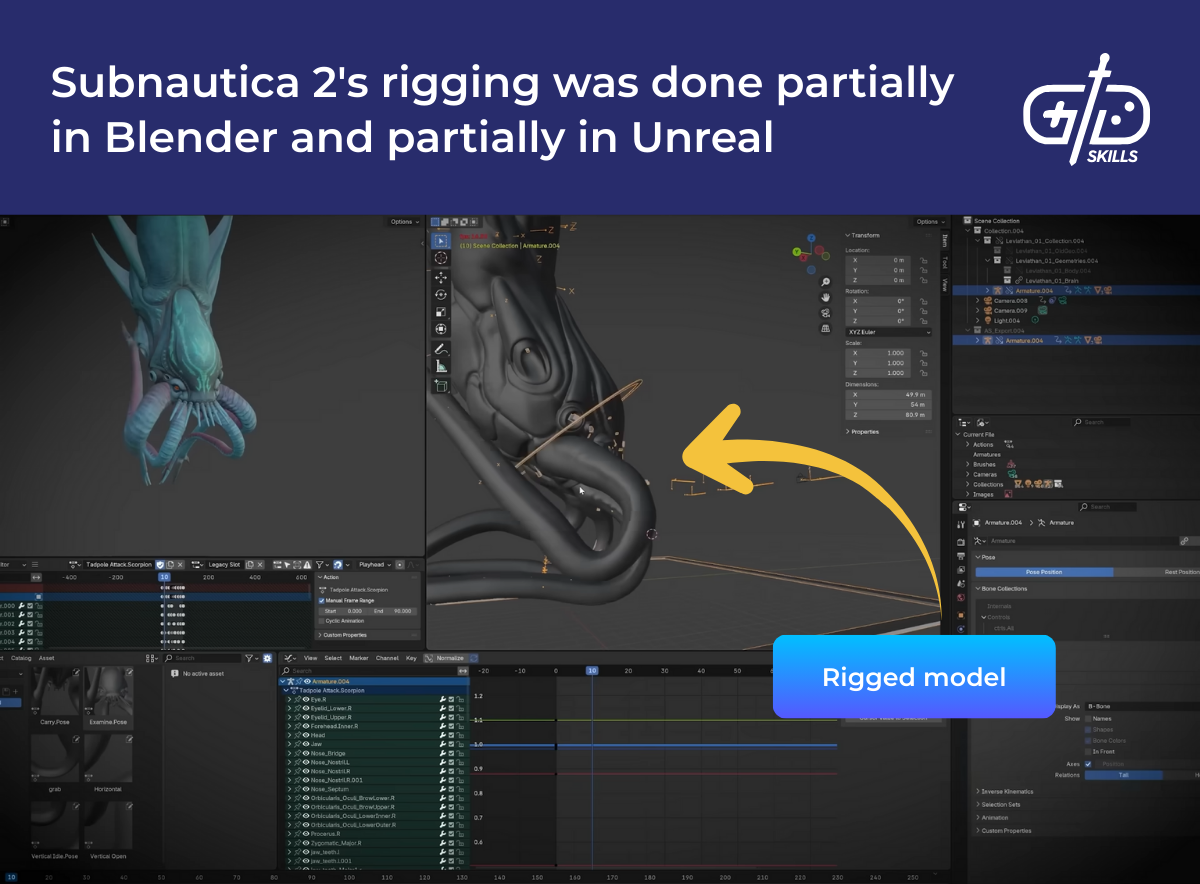Enable the Cyclic Animation checkbox
Viewport: 1200px width, 884px height.
(322, 621)
